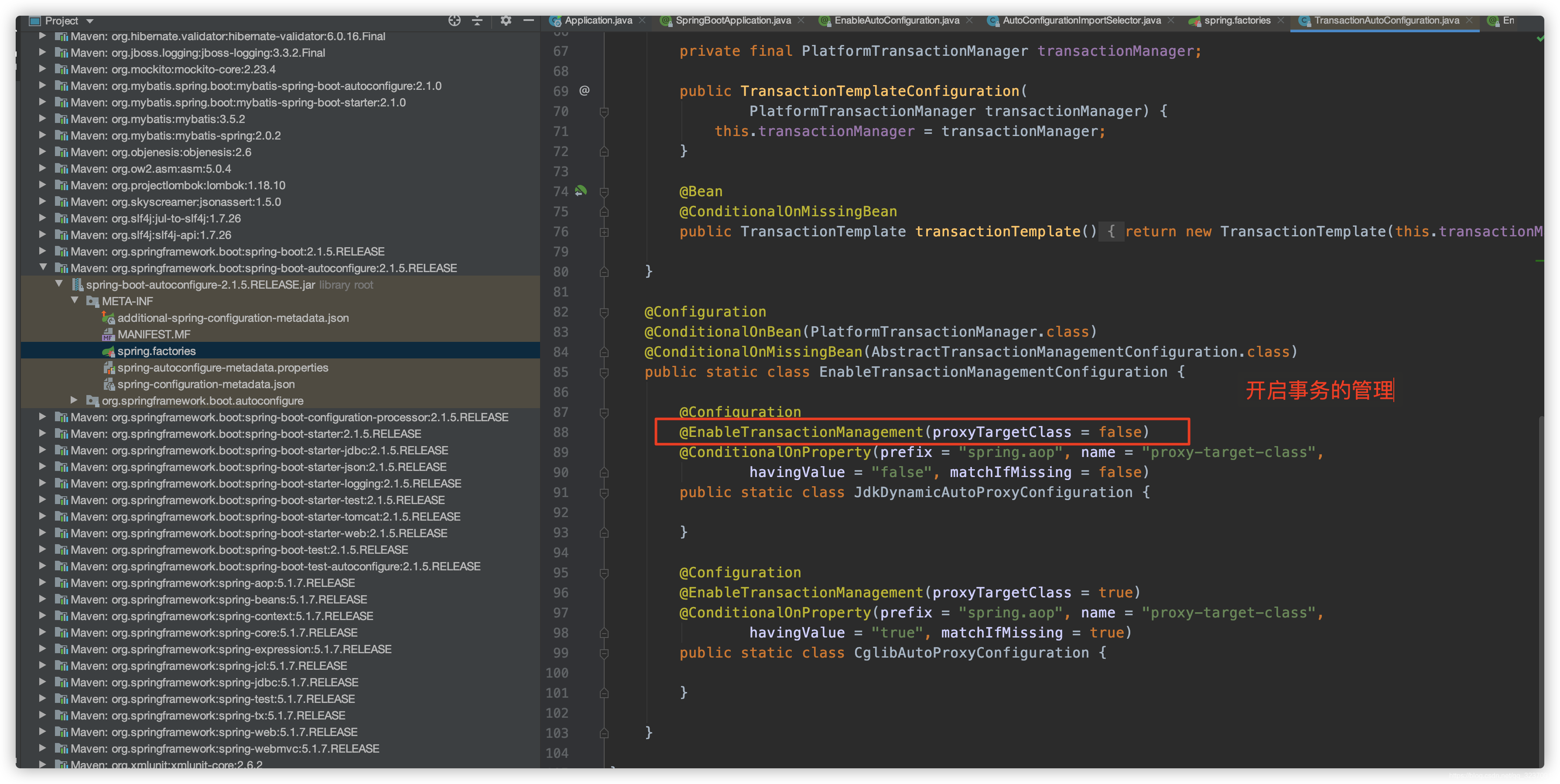Click the Collapse All icon in Project panel
This screenshot has height=784, width=1560.
click(477, 20)
